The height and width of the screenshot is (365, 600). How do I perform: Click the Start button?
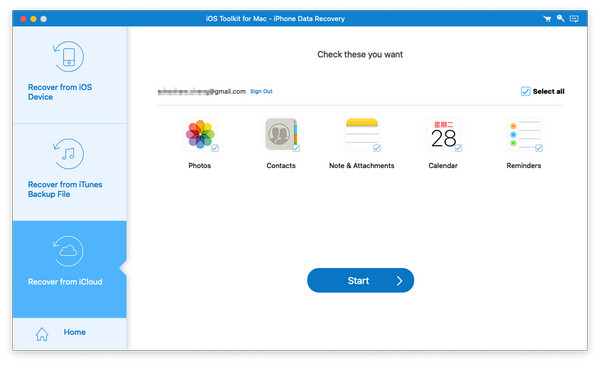pos(360,280)
